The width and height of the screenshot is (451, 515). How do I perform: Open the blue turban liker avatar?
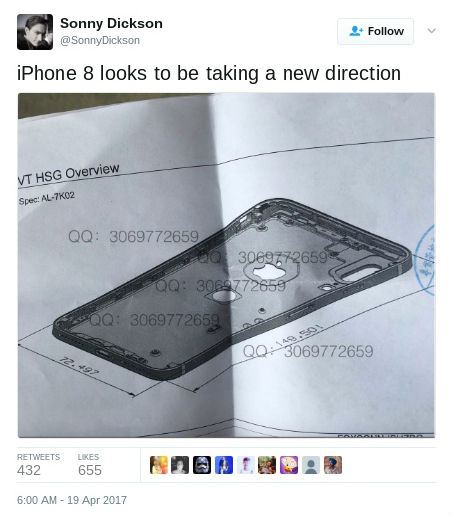pyautogui.click(x=333, y=465)
